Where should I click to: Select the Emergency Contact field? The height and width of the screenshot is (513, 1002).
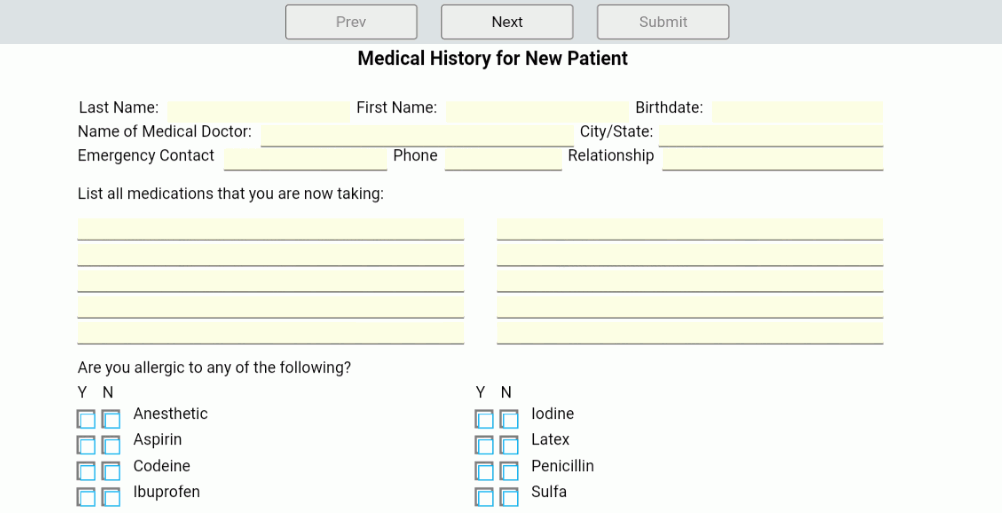pos(305,160)
